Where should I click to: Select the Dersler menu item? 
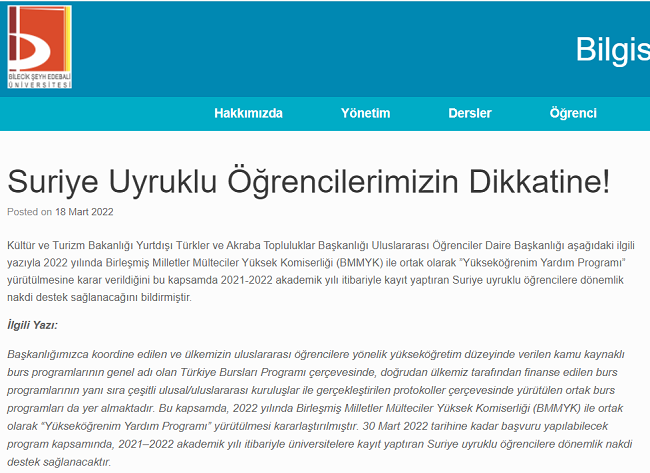click(470, 113)
